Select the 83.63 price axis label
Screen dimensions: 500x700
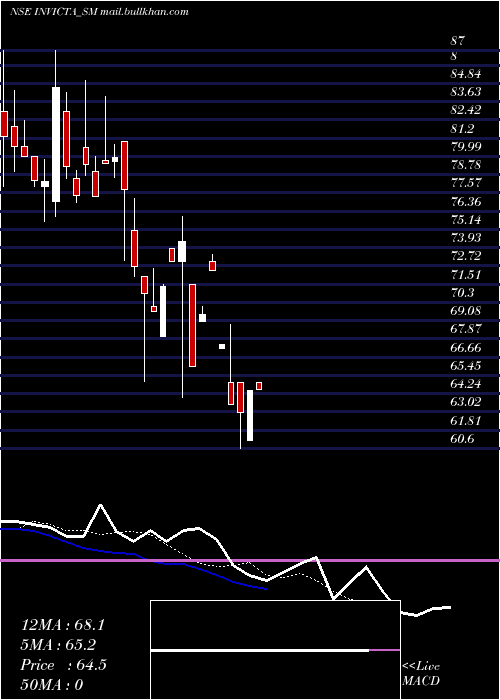point(466,92)
